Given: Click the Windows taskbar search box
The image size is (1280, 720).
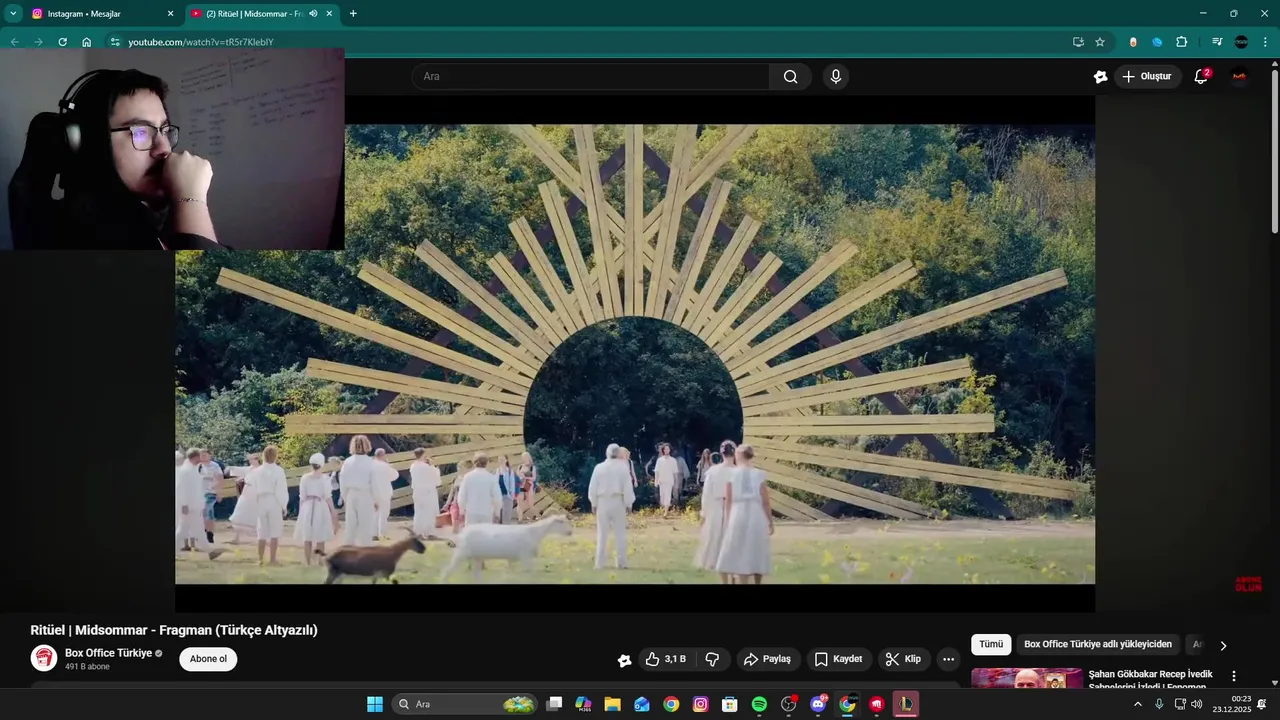Looking at the screenshot, I should click(464, 704).
